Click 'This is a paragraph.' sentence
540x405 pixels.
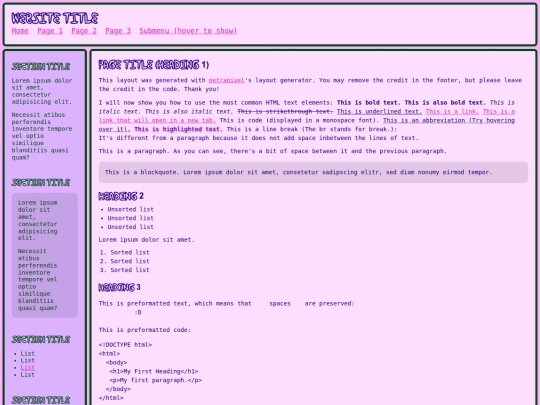(134, 151)
